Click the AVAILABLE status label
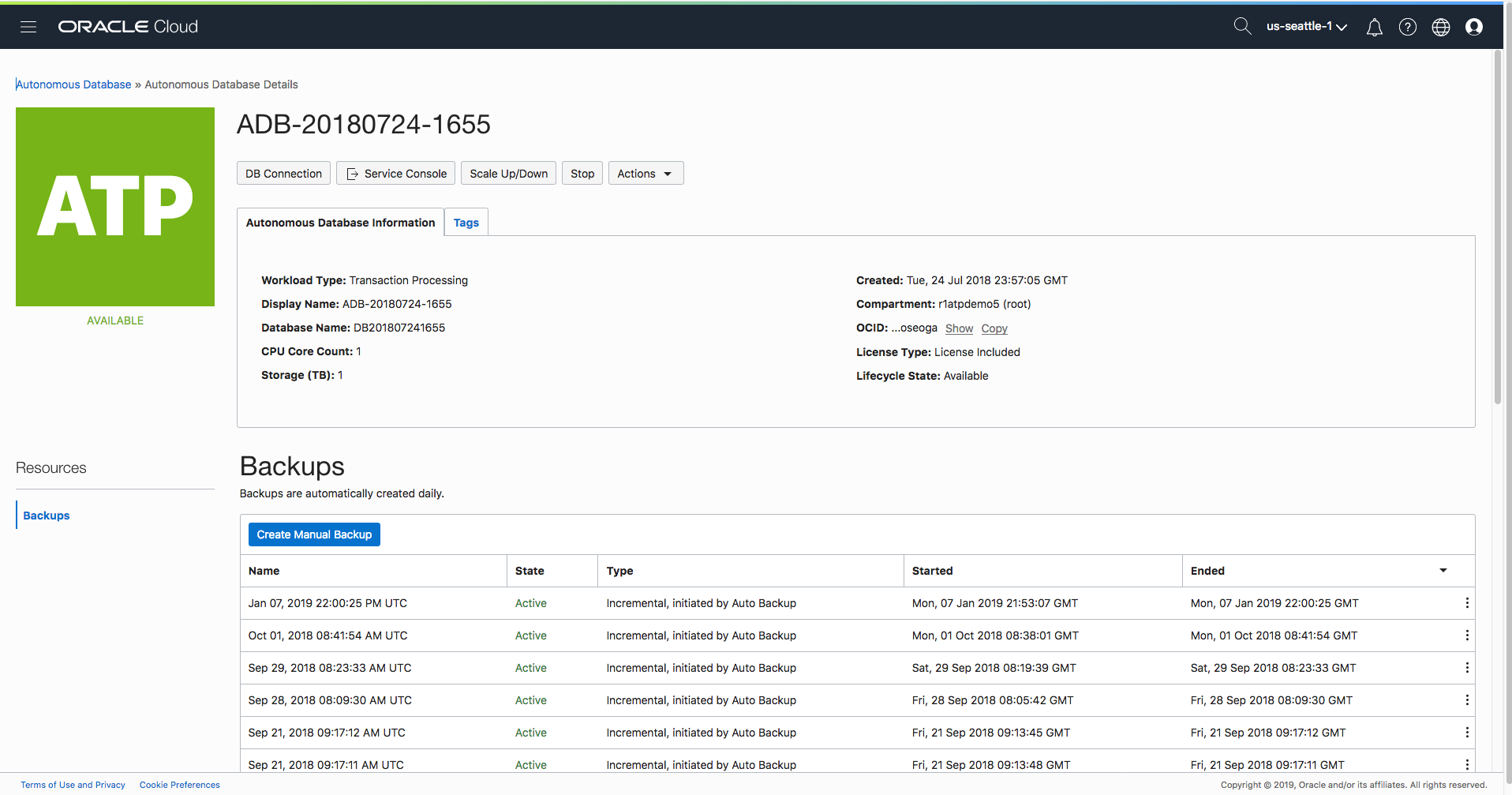 coord(115,321)
